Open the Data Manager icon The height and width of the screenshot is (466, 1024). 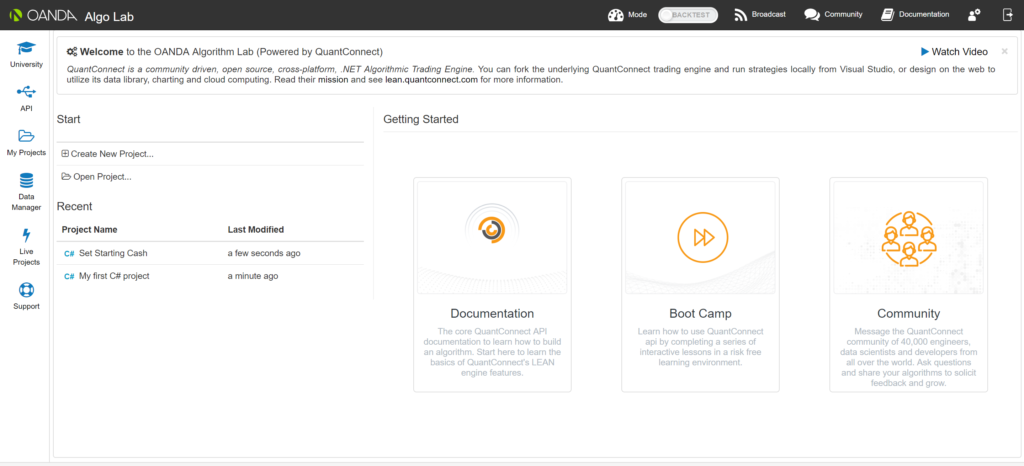coord(26,182)
